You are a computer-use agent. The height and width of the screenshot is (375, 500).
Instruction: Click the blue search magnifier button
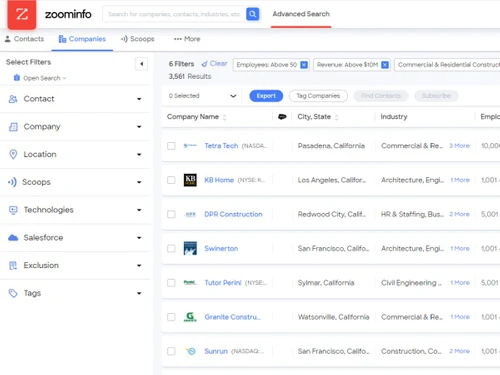point(253,14)
